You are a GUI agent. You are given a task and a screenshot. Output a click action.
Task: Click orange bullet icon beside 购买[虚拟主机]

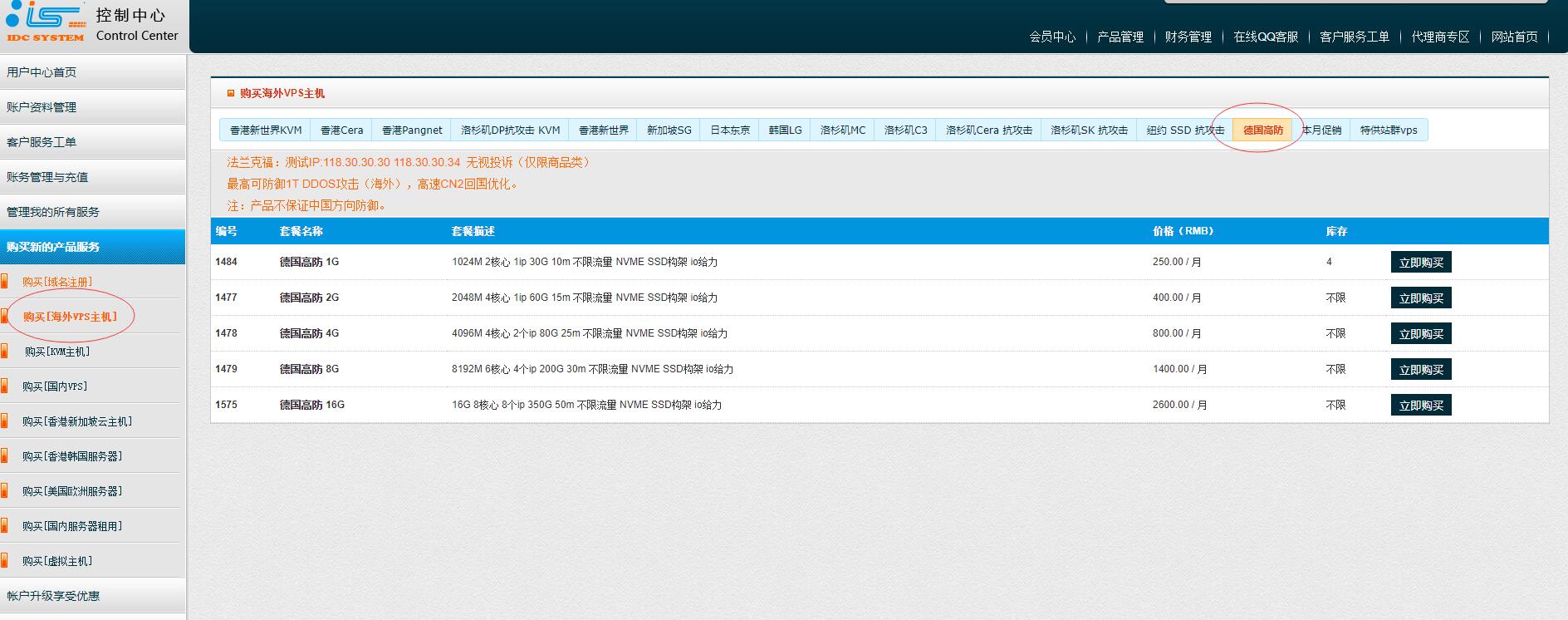(4, 560)
